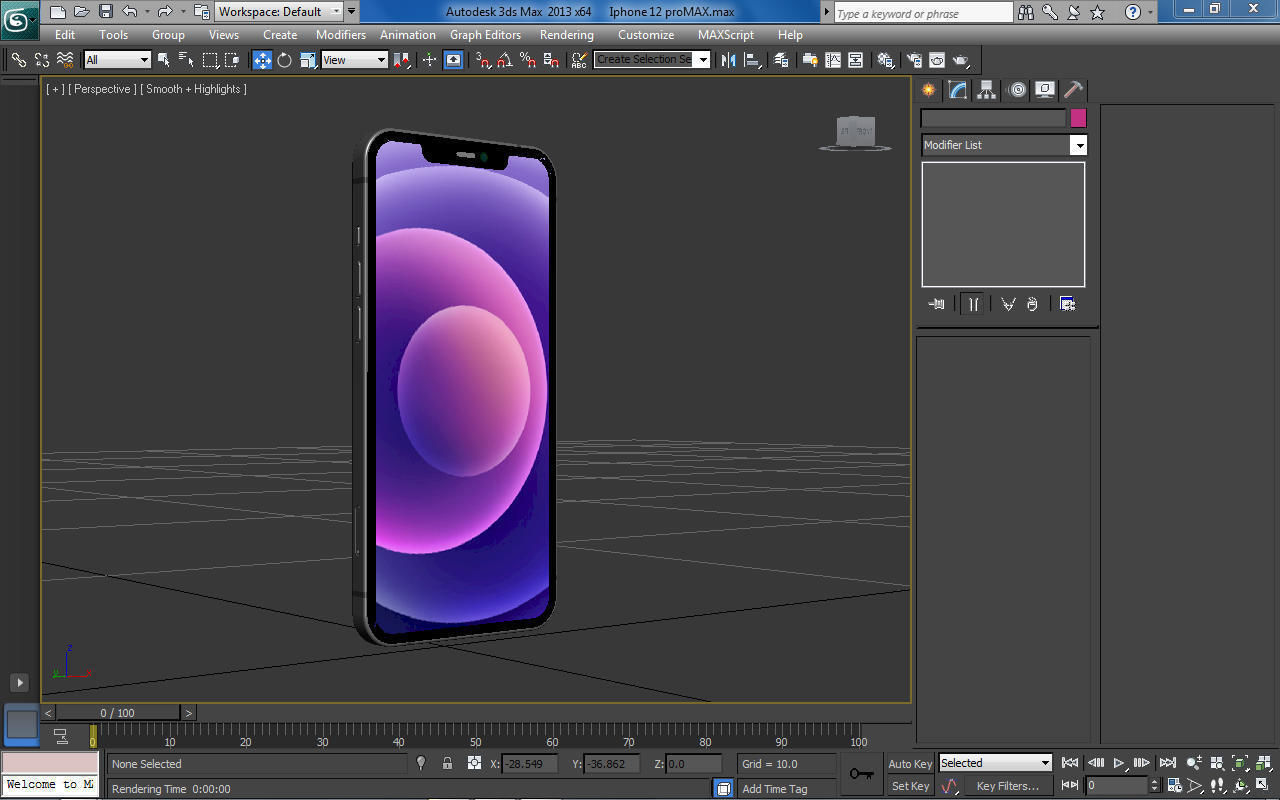This screenshot has height=800, width=1280.
Task: Undo the last scene operation
Action: (x=130, y=12)
